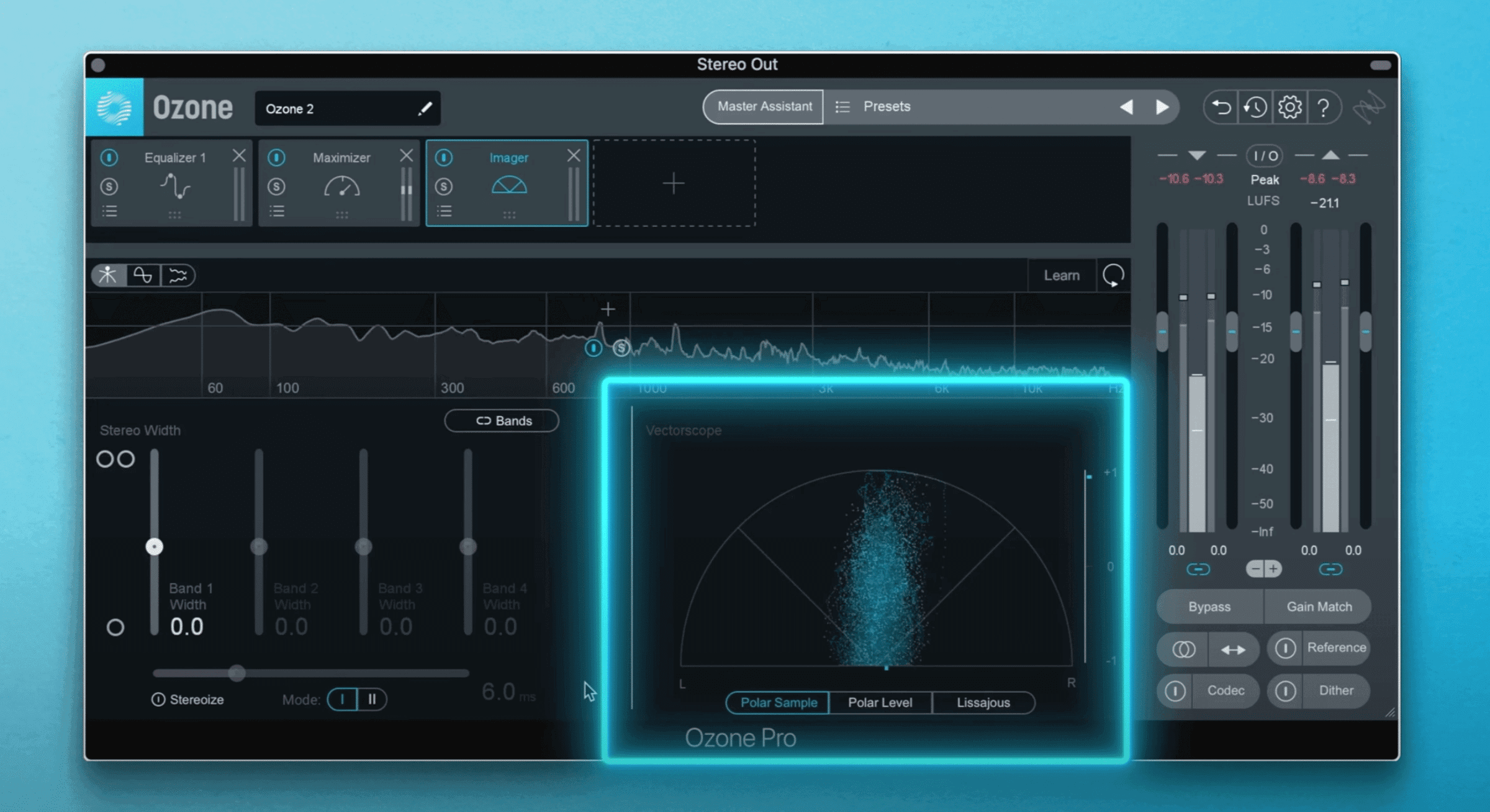Open Imager module presets list
Viewport: 1490px width, 812px height.
444,211
